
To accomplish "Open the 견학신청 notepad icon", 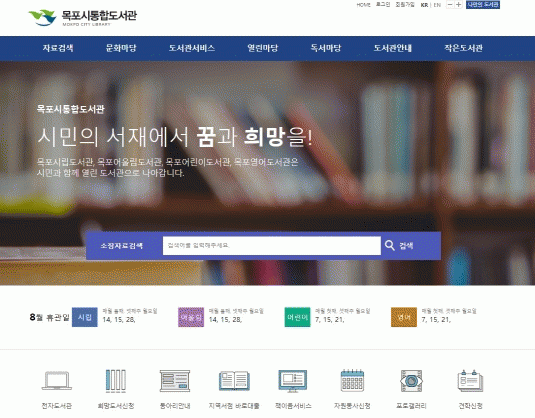I will coord(470,381).
